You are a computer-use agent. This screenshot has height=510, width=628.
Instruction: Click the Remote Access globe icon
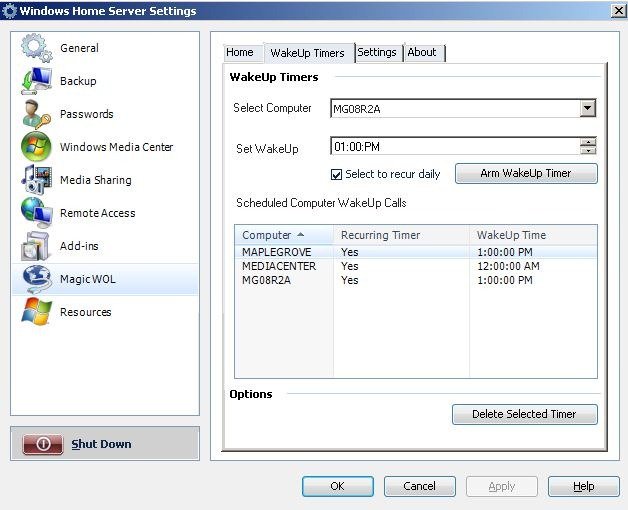36,213
